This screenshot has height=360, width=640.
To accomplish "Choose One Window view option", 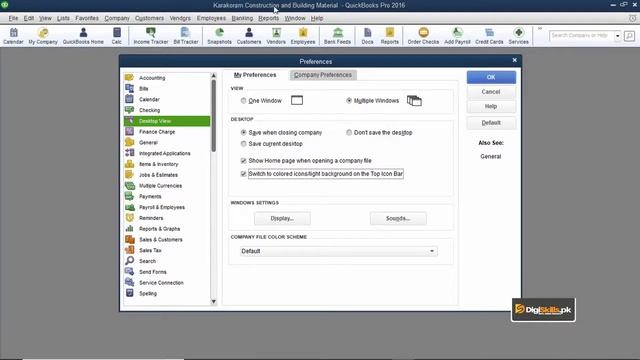I will (x=244, y=100).
